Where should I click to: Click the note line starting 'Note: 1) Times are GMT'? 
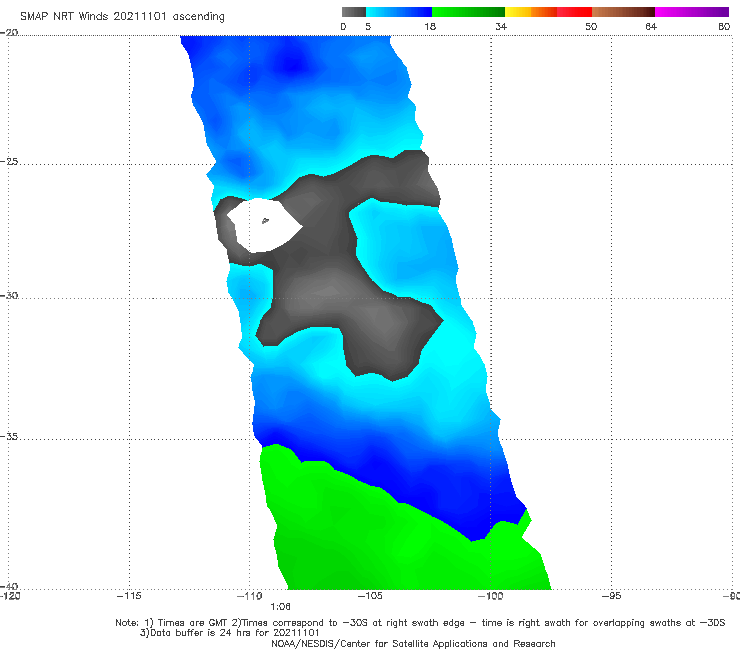coord(420,623)
